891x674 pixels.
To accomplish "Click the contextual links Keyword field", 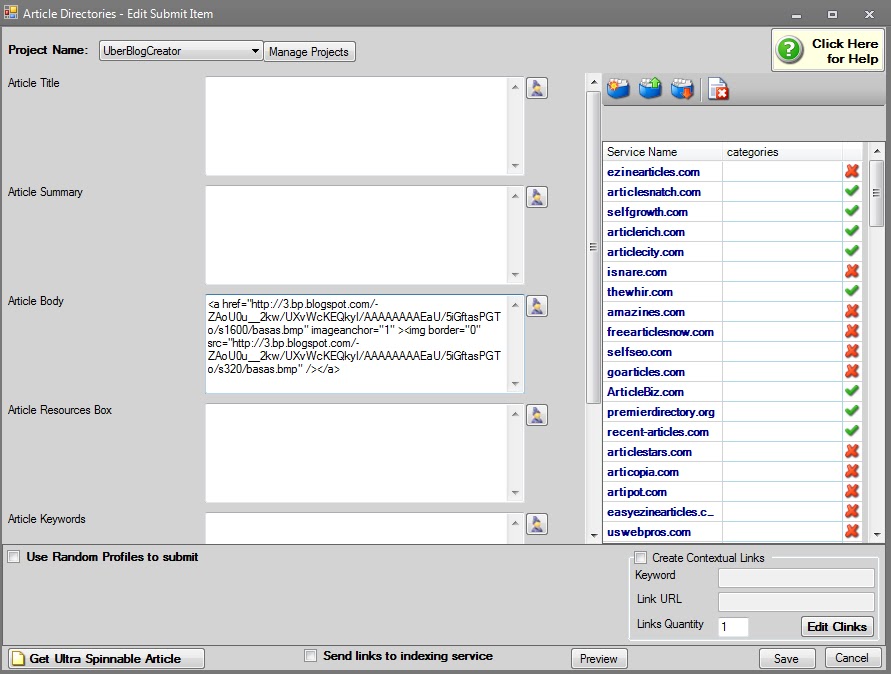I will 796,577.
